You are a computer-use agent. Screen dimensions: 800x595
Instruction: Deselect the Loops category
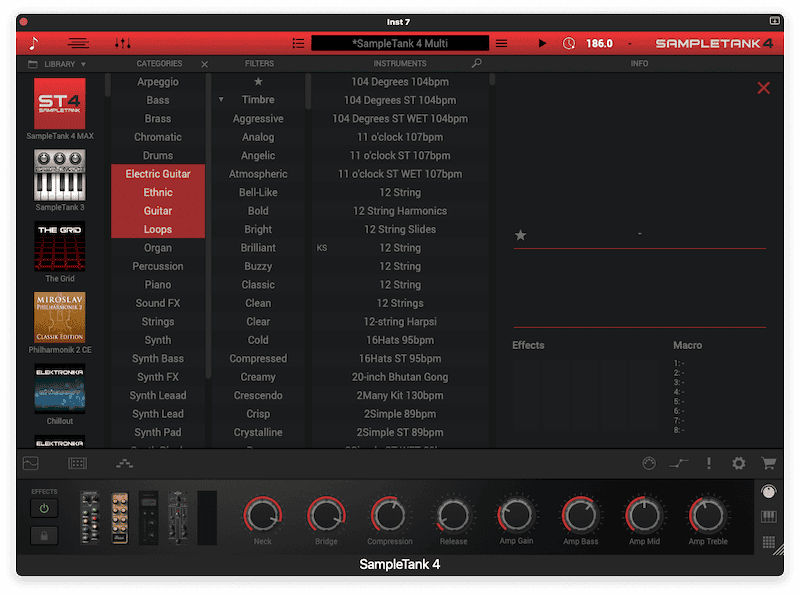point(158,229)
